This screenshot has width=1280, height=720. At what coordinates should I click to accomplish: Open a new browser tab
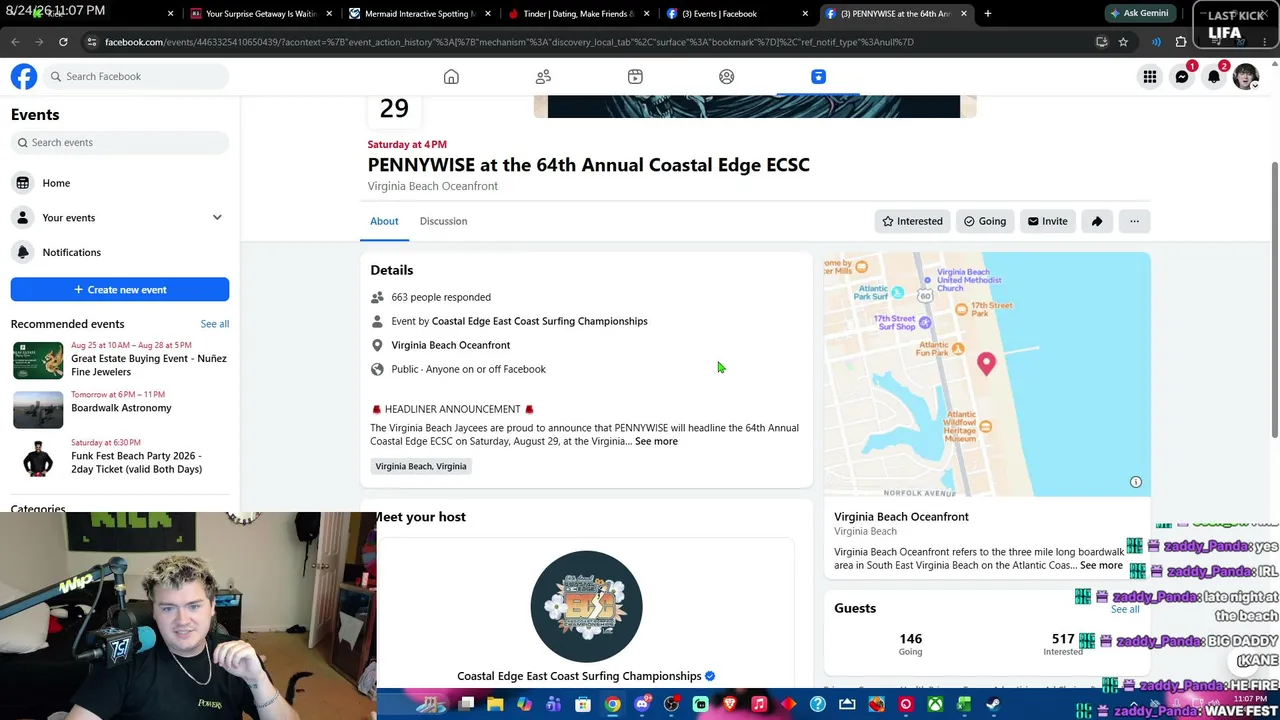tap(988, 14)
